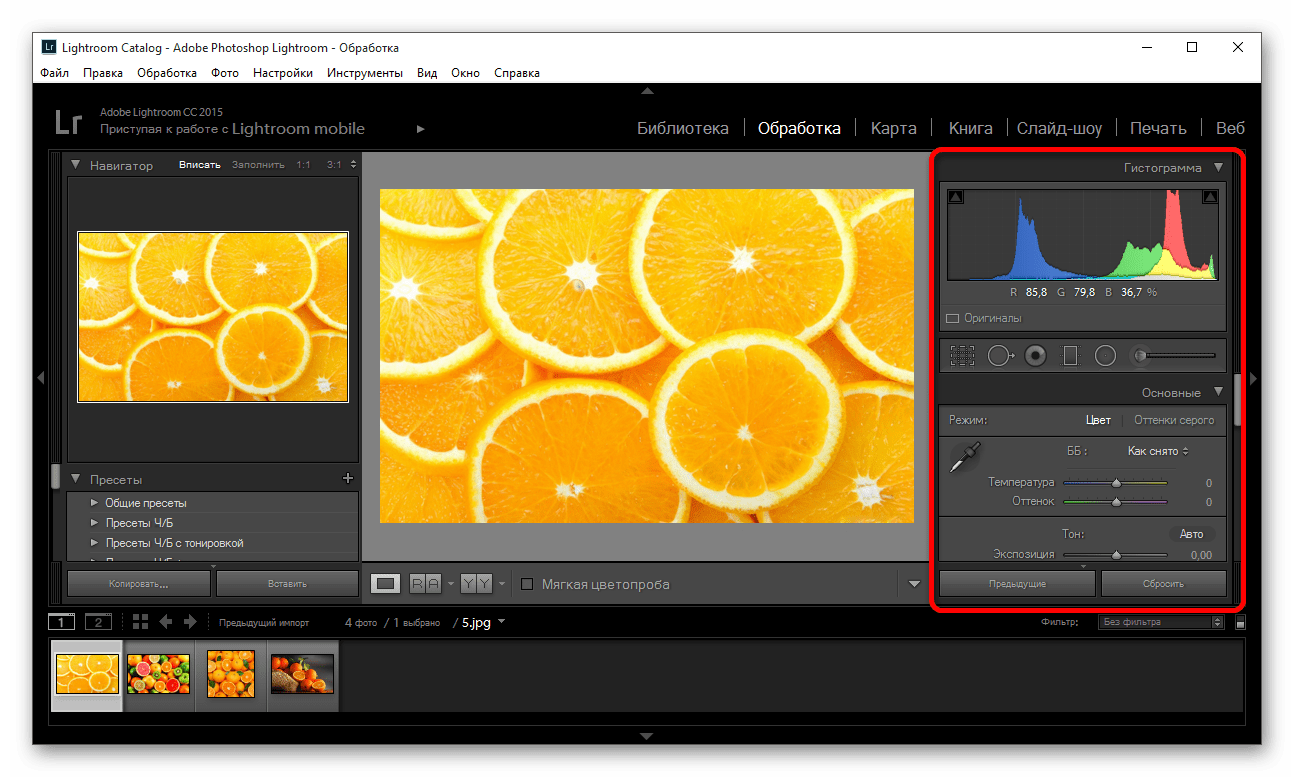Switch to Loupe view mode button
Screen dimensions: 1294x777
click(386, 584)
